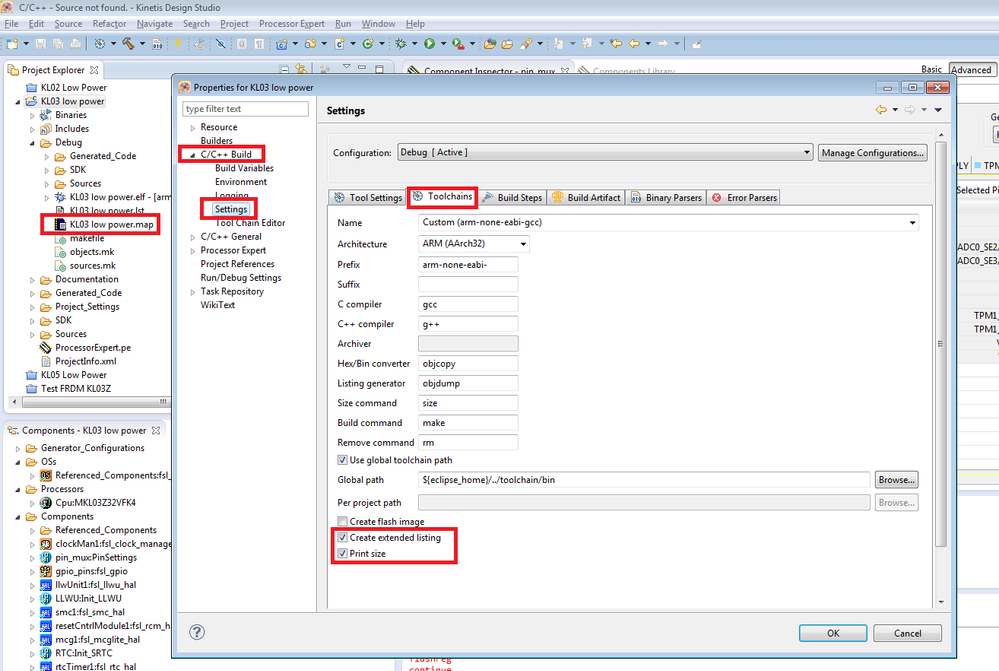The image size is (999, 671).
Task: Click the Collapse All icon in Project Explorer
Action: [x=284, y=69]
